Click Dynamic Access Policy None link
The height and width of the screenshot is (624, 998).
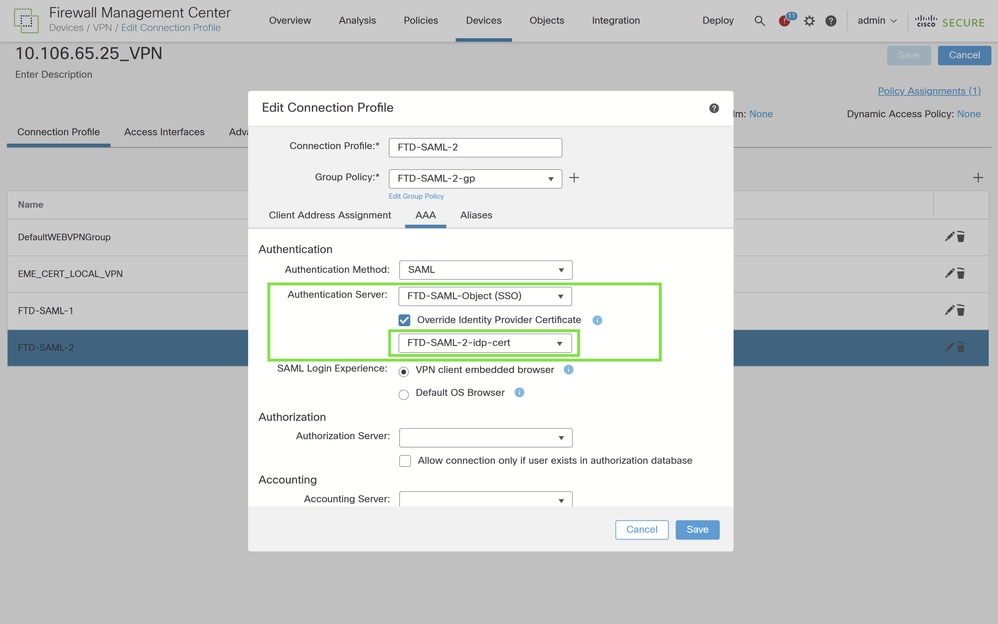(969, 114)
